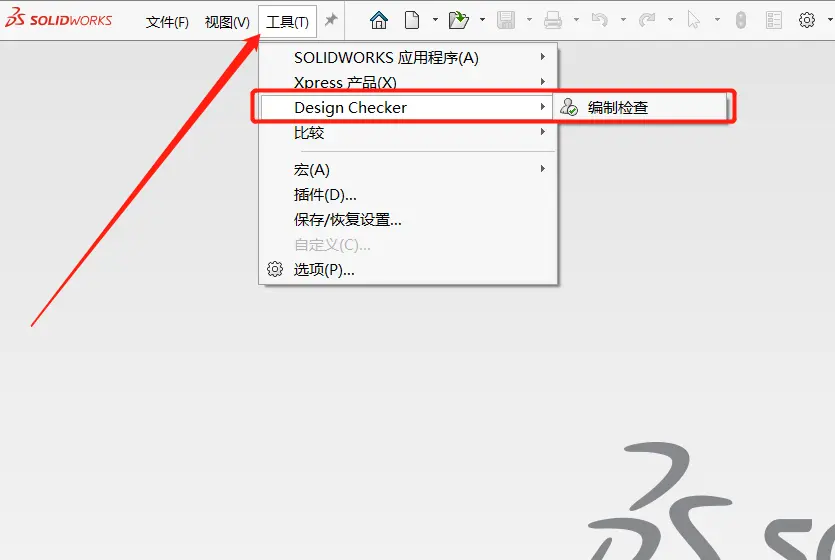Image resolution: width=835 pixels, height=560 pixels.
Task: Select the cursor Select tool icon
Action: tap(693, 20)
